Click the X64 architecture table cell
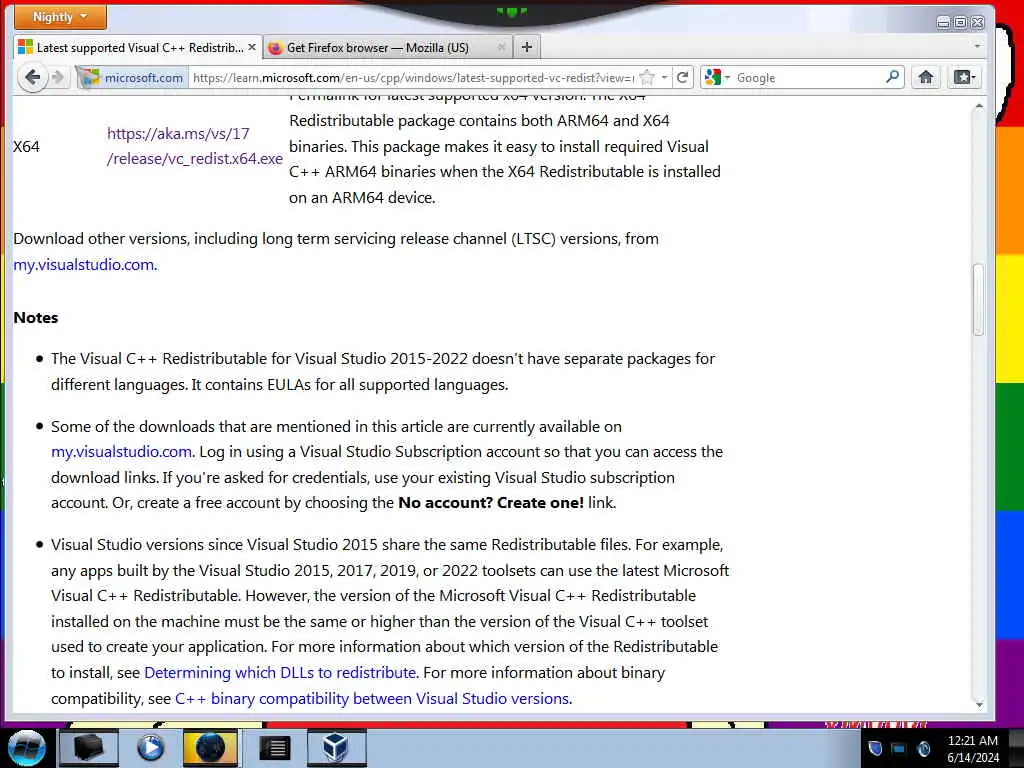Viewport: 1024px width, 768px height. click(x=26, y=146)
